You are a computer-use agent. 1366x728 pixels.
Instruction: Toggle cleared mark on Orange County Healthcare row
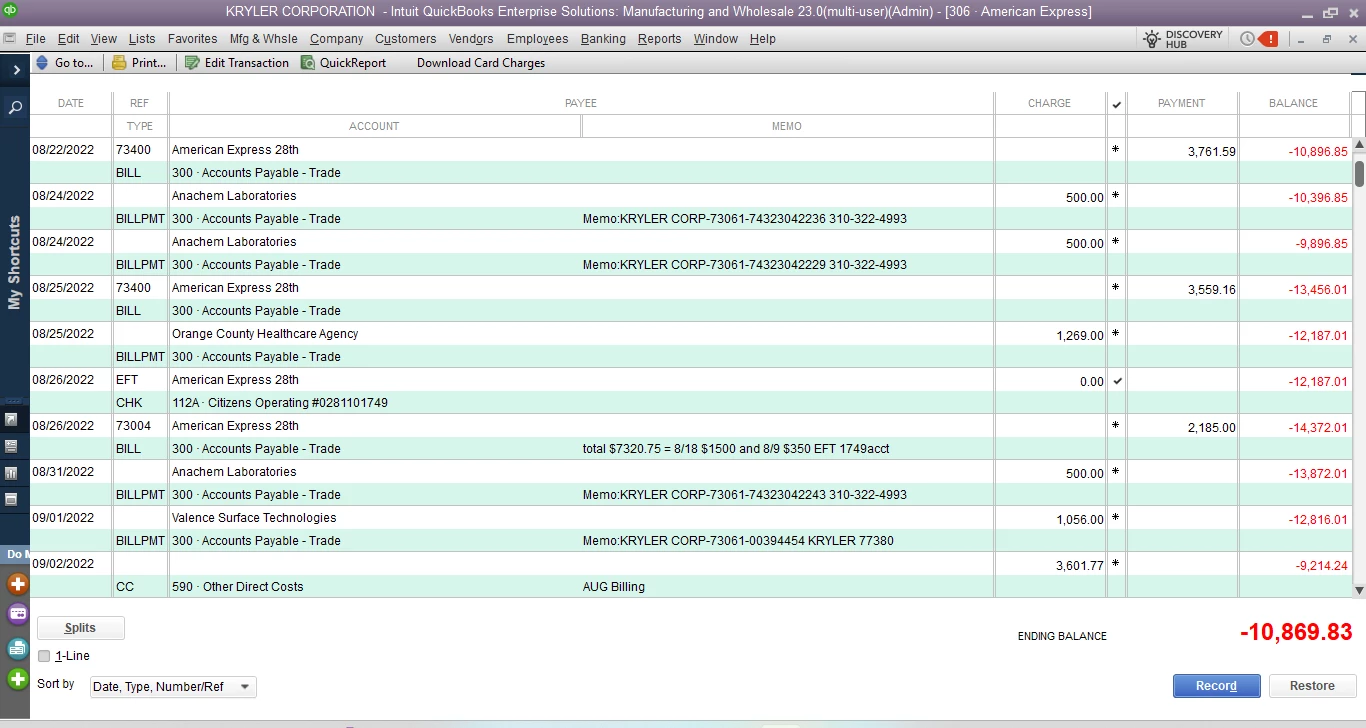1116,334
